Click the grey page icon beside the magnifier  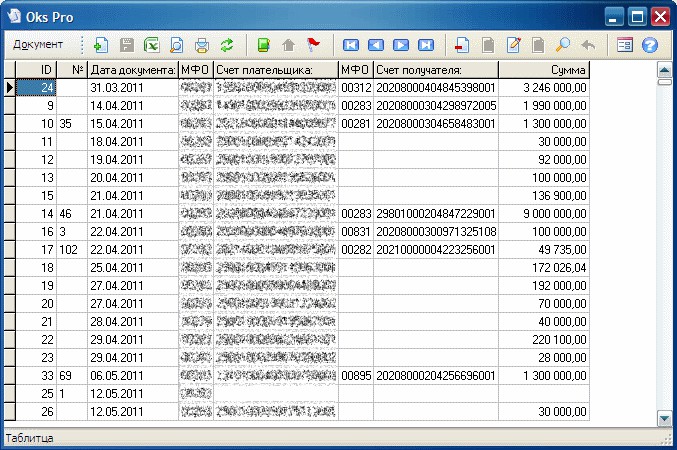538,45
